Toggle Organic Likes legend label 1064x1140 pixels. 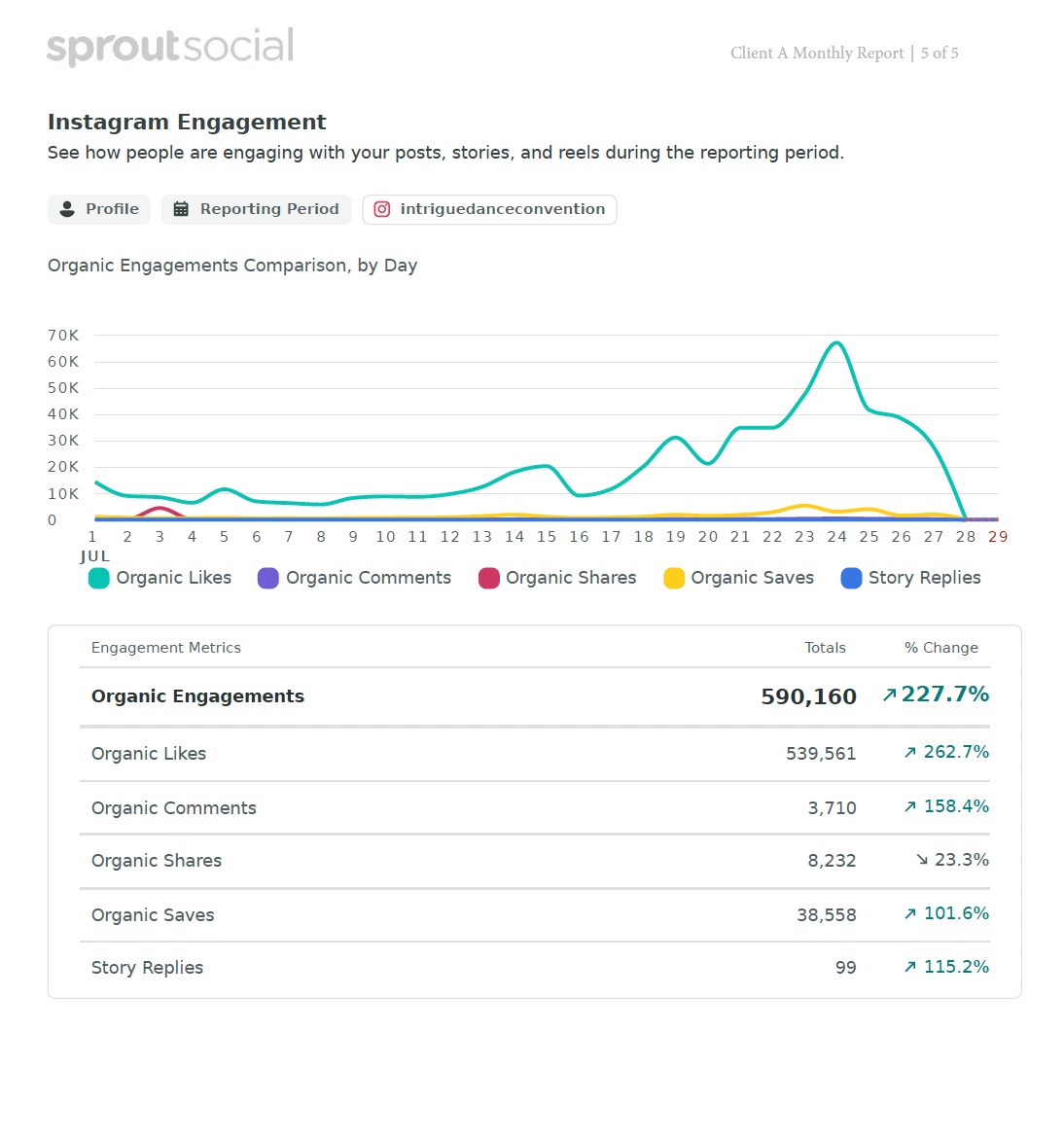(x=174, y=578)
